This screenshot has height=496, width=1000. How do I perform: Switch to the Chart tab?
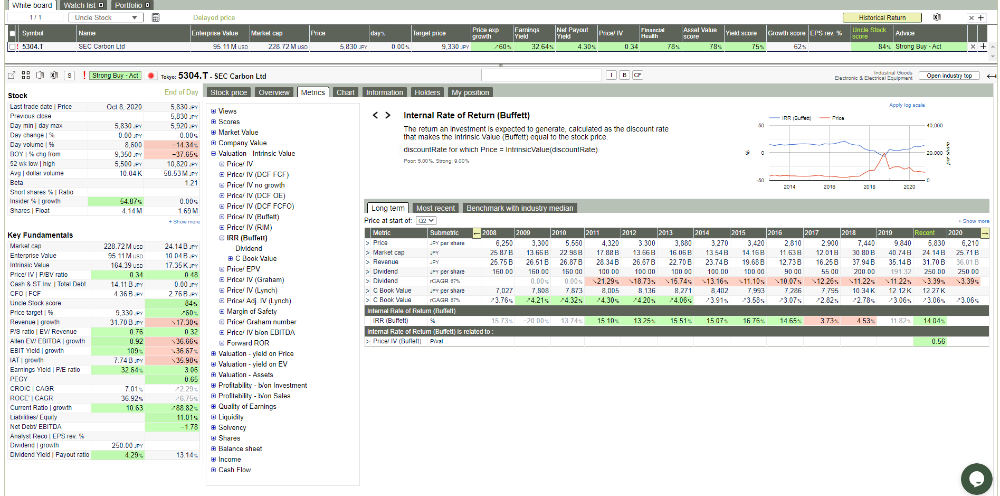[345, 92]
